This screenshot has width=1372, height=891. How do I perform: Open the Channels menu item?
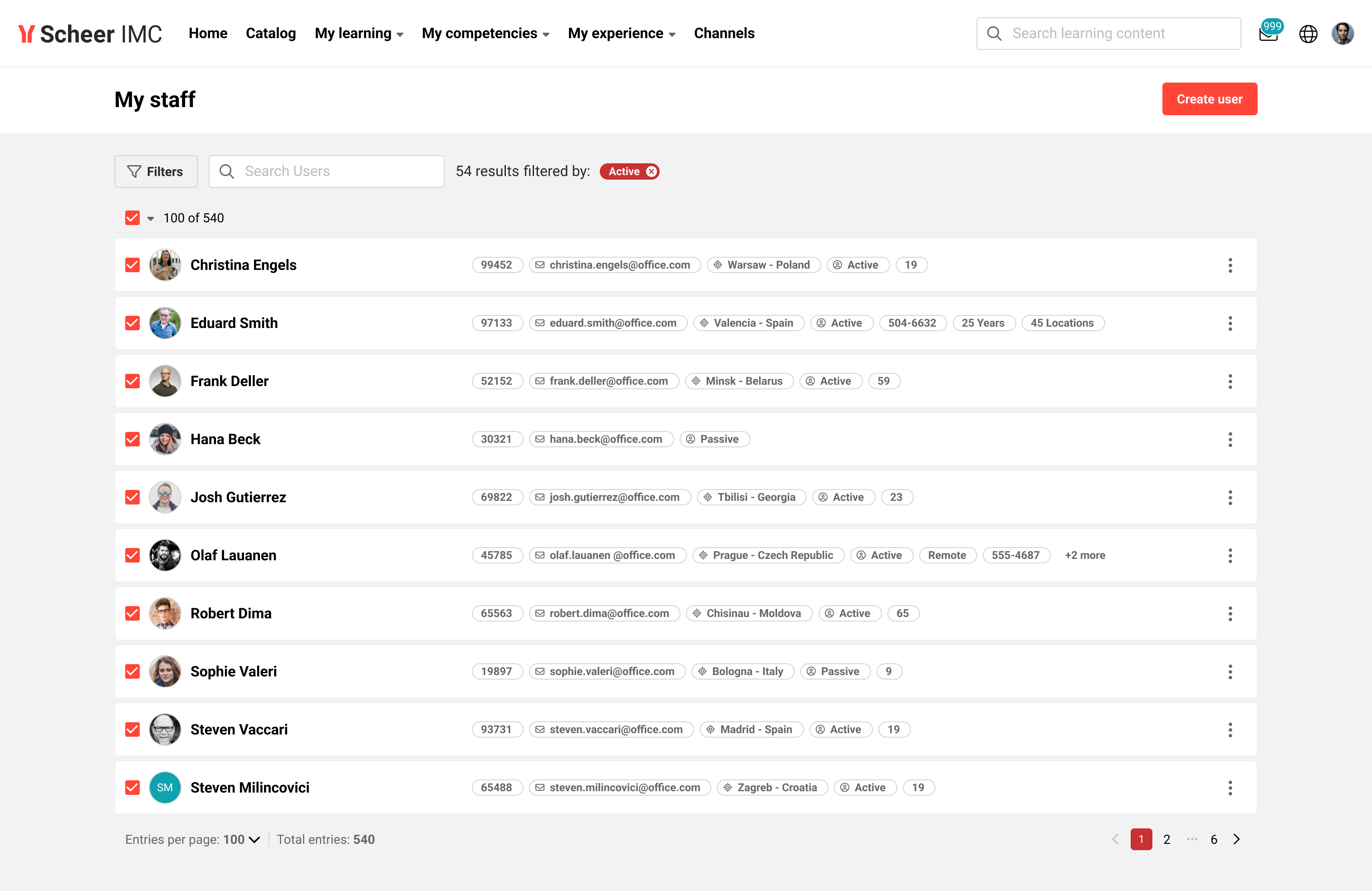click(724, 34)
